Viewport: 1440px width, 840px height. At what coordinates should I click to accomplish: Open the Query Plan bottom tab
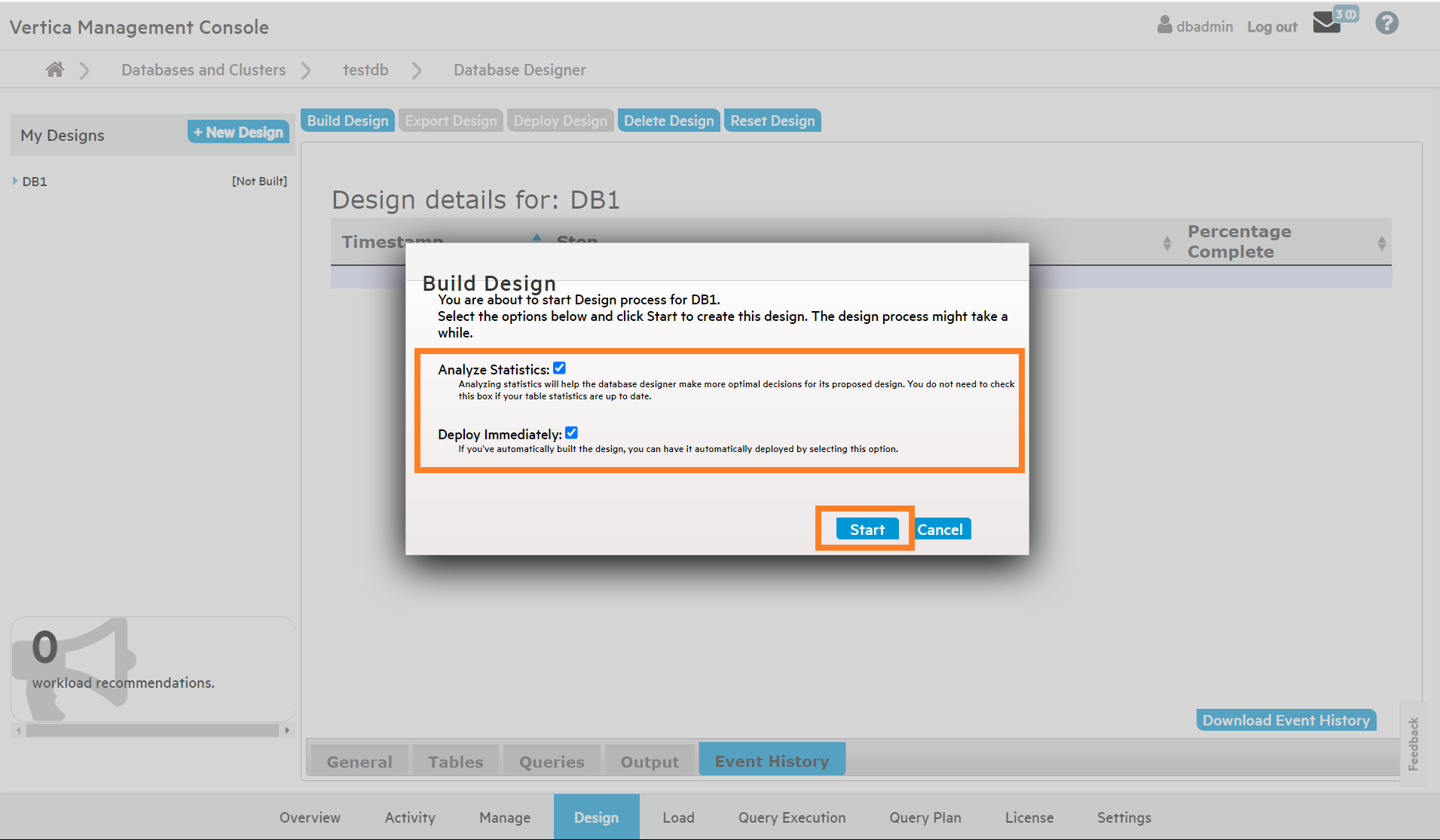click(x=925, y=817)
